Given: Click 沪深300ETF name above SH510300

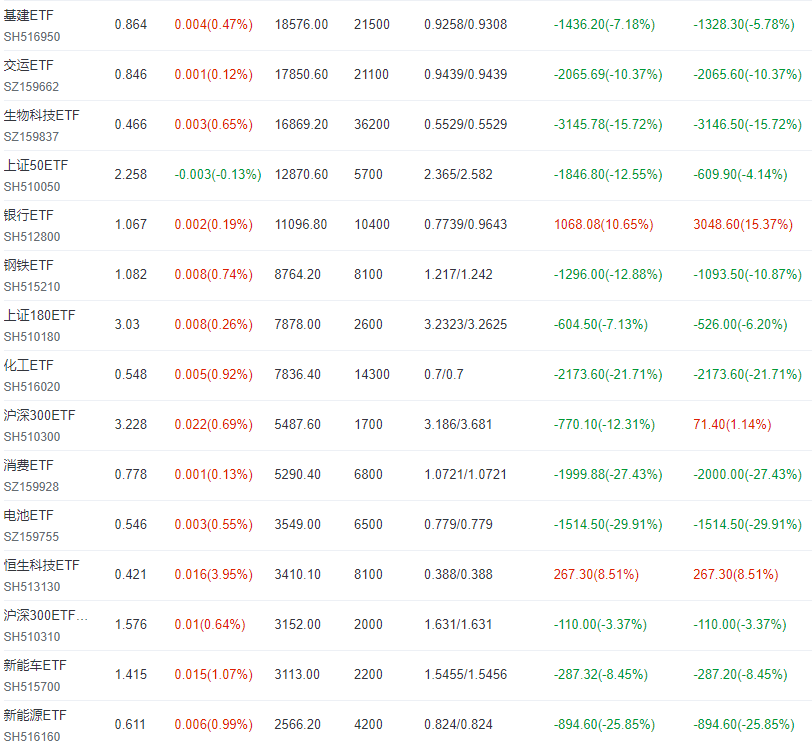Looking at the screenshot, I should click(39, 415).
